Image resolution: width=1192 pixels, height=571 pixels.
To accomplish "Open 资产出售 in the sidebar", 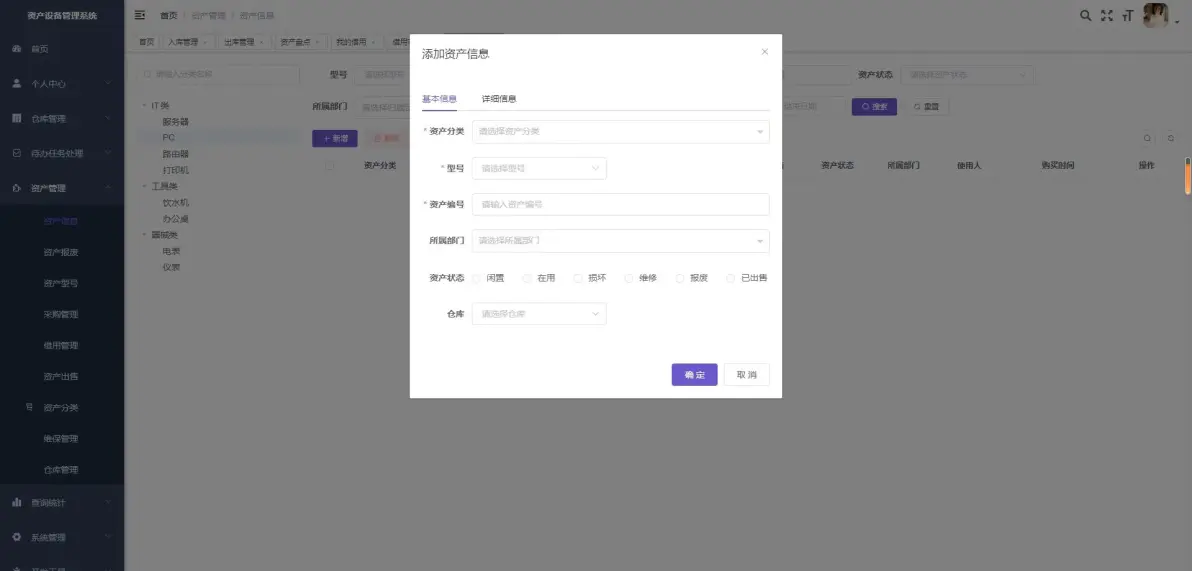I will point(61,376).
